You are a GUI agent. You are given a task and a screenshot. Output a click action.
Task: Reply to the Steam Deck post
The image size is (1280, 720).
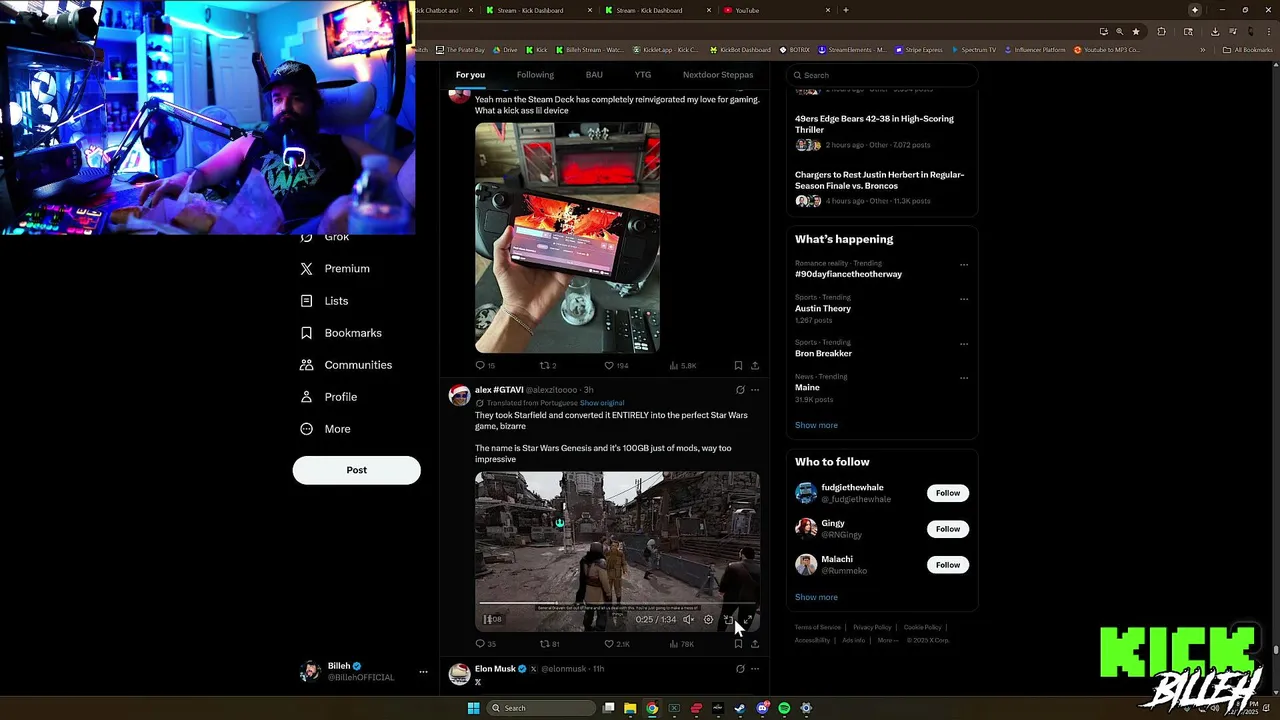pos(480,366)
